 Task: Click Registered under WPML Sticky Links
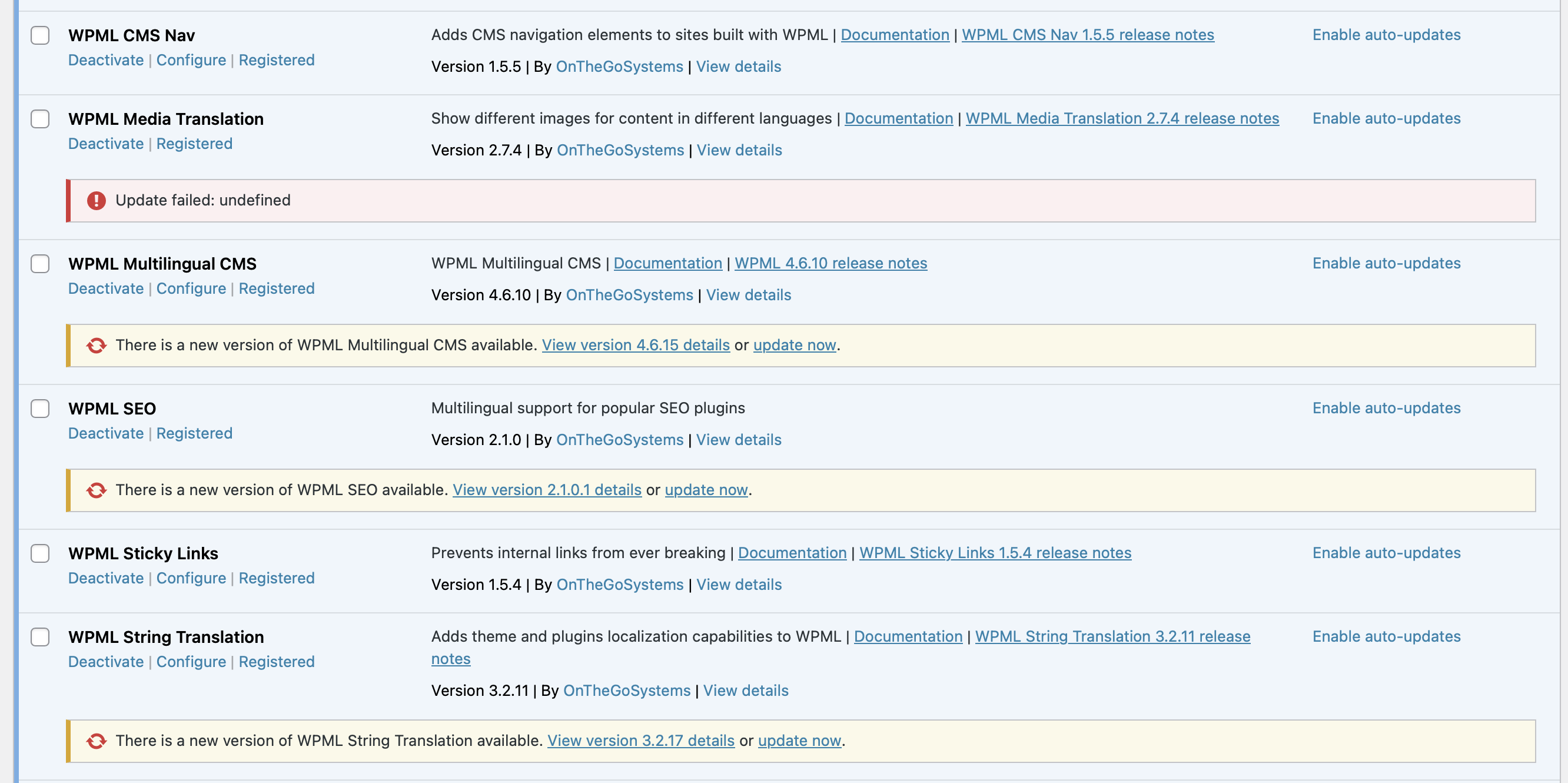coord(277,579)
